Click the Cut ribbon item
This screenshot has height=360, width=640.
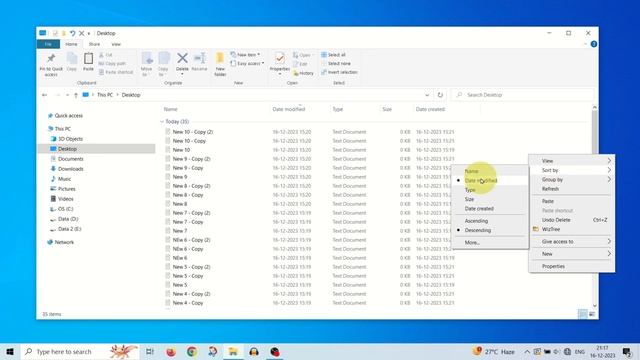point(105,55)
